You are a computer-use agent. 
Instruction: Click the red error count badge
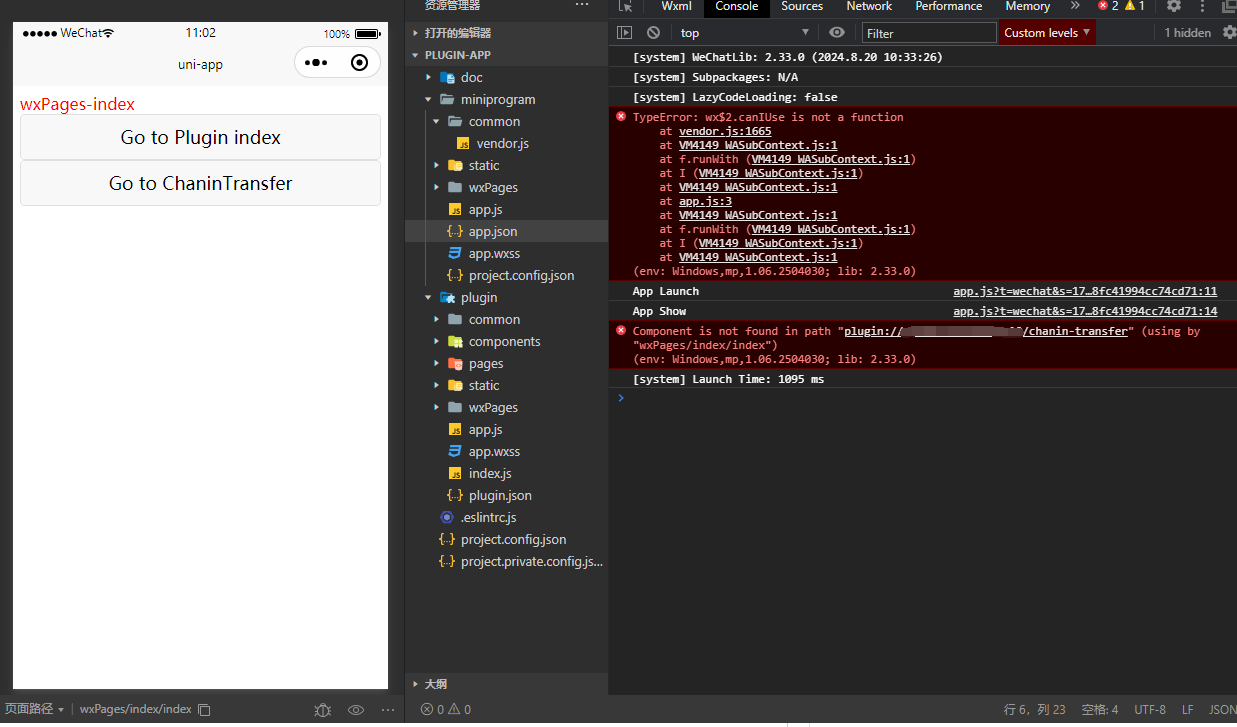pos(1108,6)
